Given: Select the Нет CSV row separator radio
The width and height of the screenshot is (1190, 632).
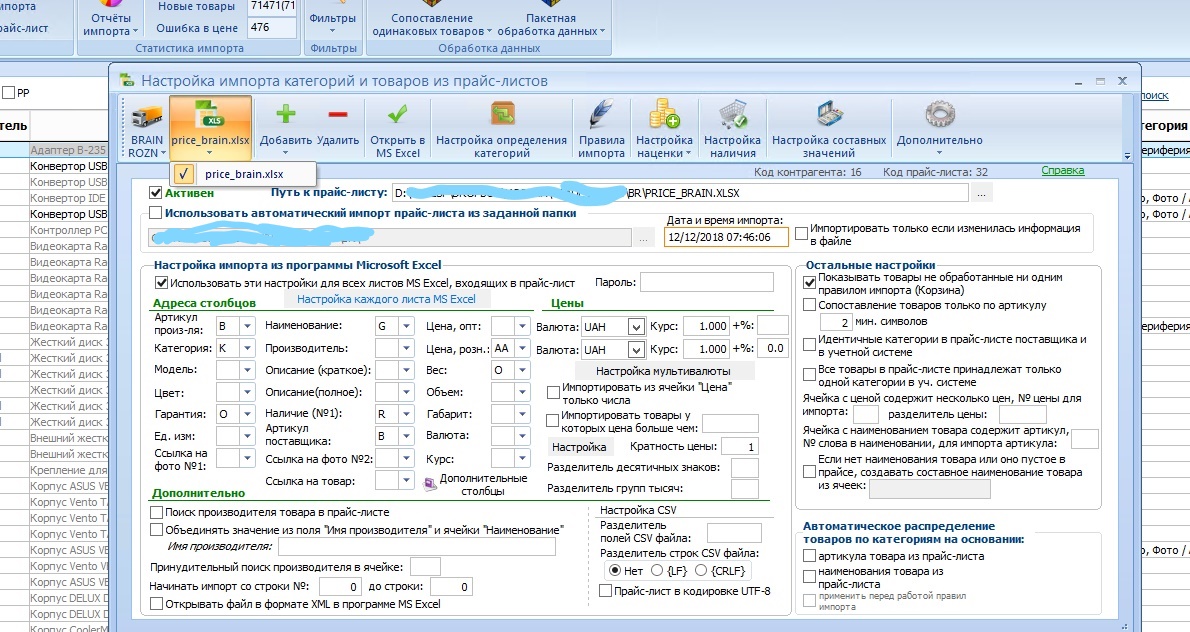Looking at the screenshot, I should coord(614,571).
